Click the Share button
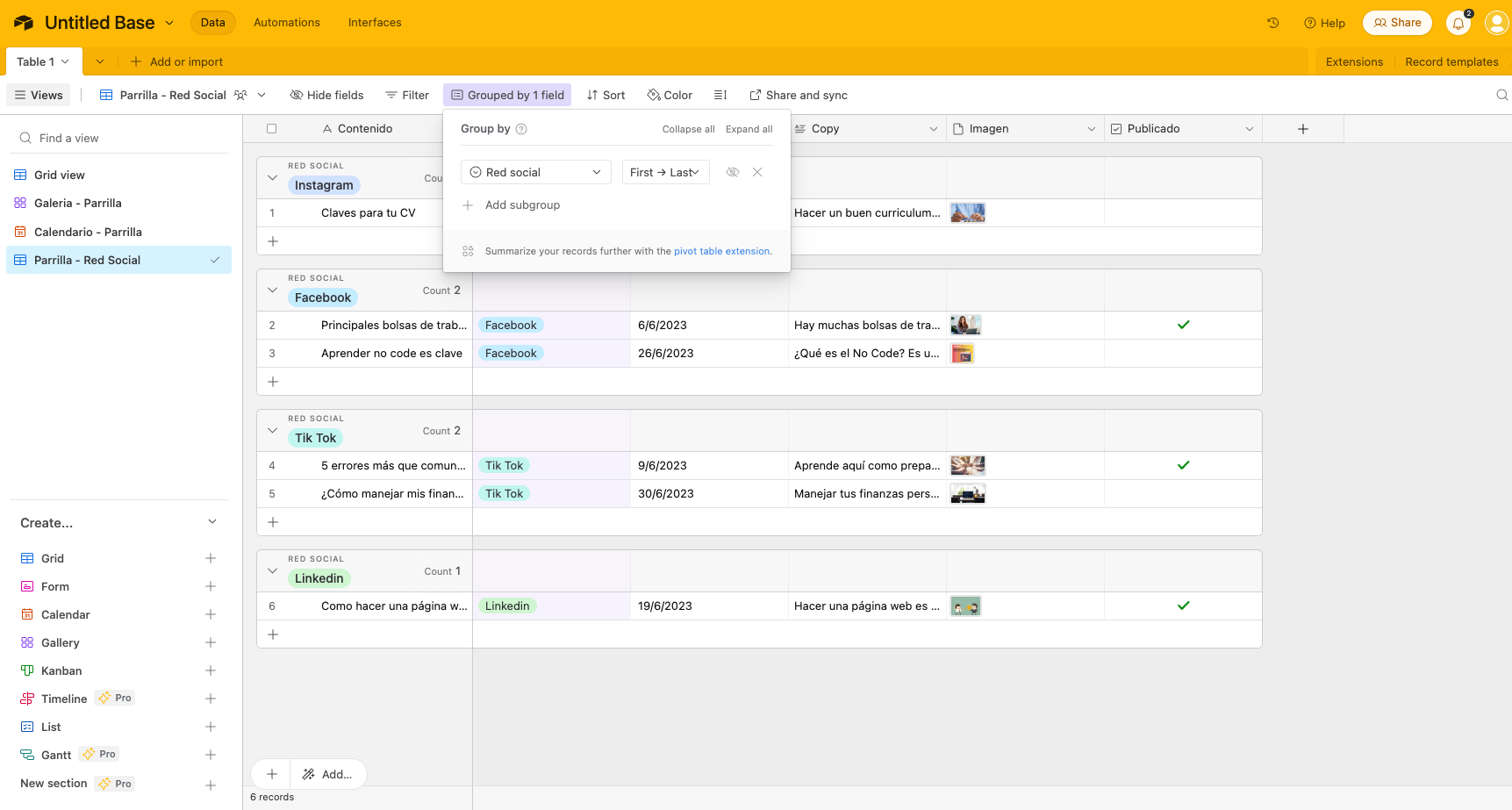Image resolution: width=1512 pixels, height=810 pixels. pos(1397,23)
